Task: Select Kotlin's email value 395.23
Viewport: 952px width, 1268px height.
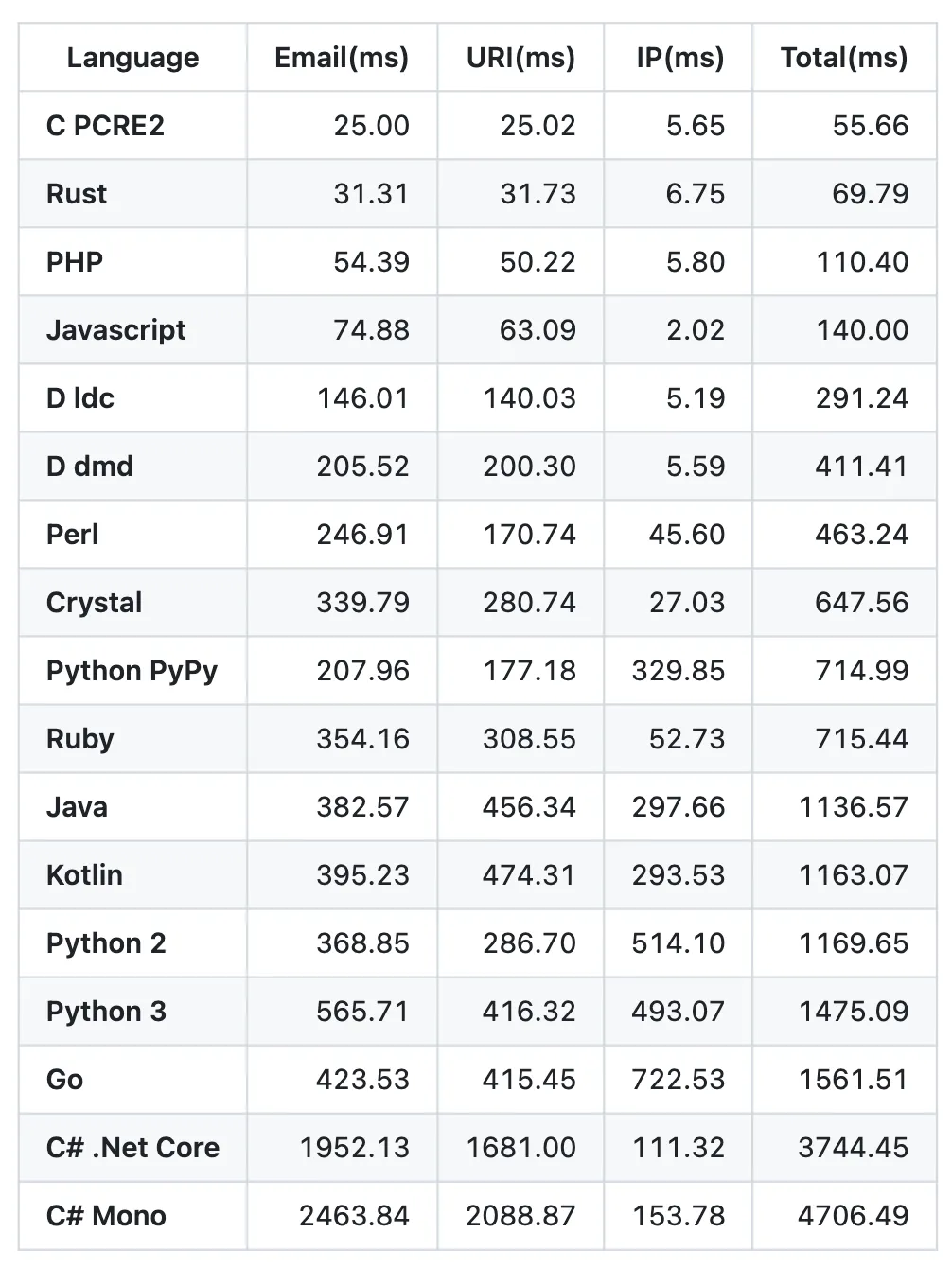Action: tap(362, 875)
